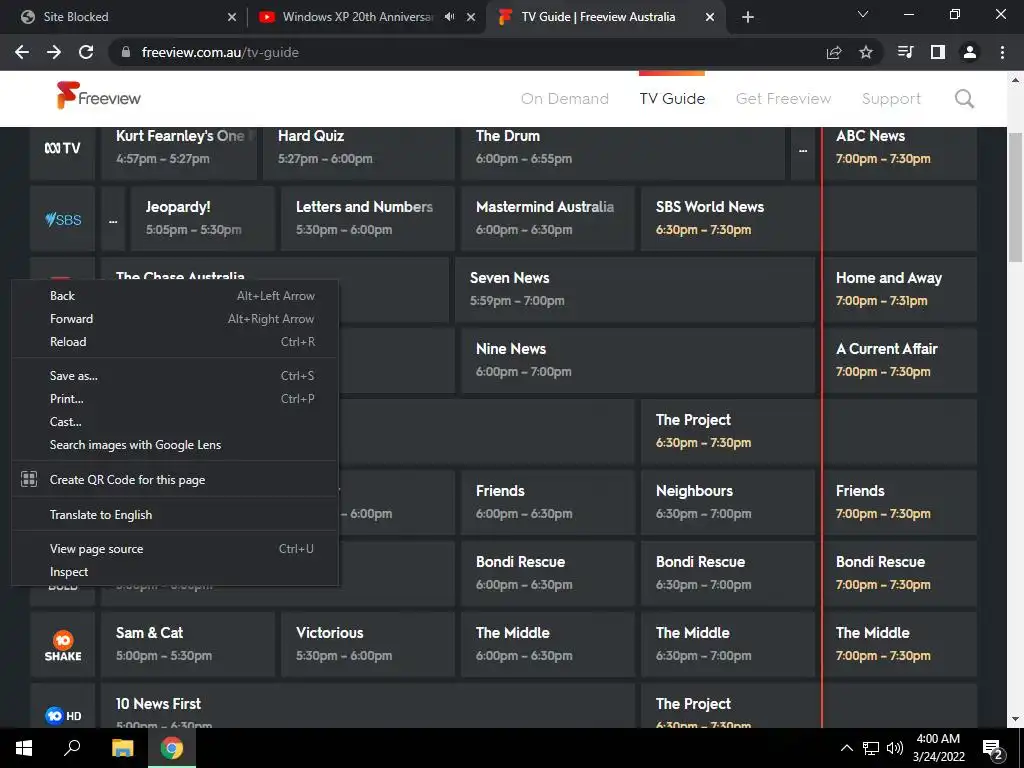Share this page via share icon
The image size is (1024, 768).
(x=833, y=52)
